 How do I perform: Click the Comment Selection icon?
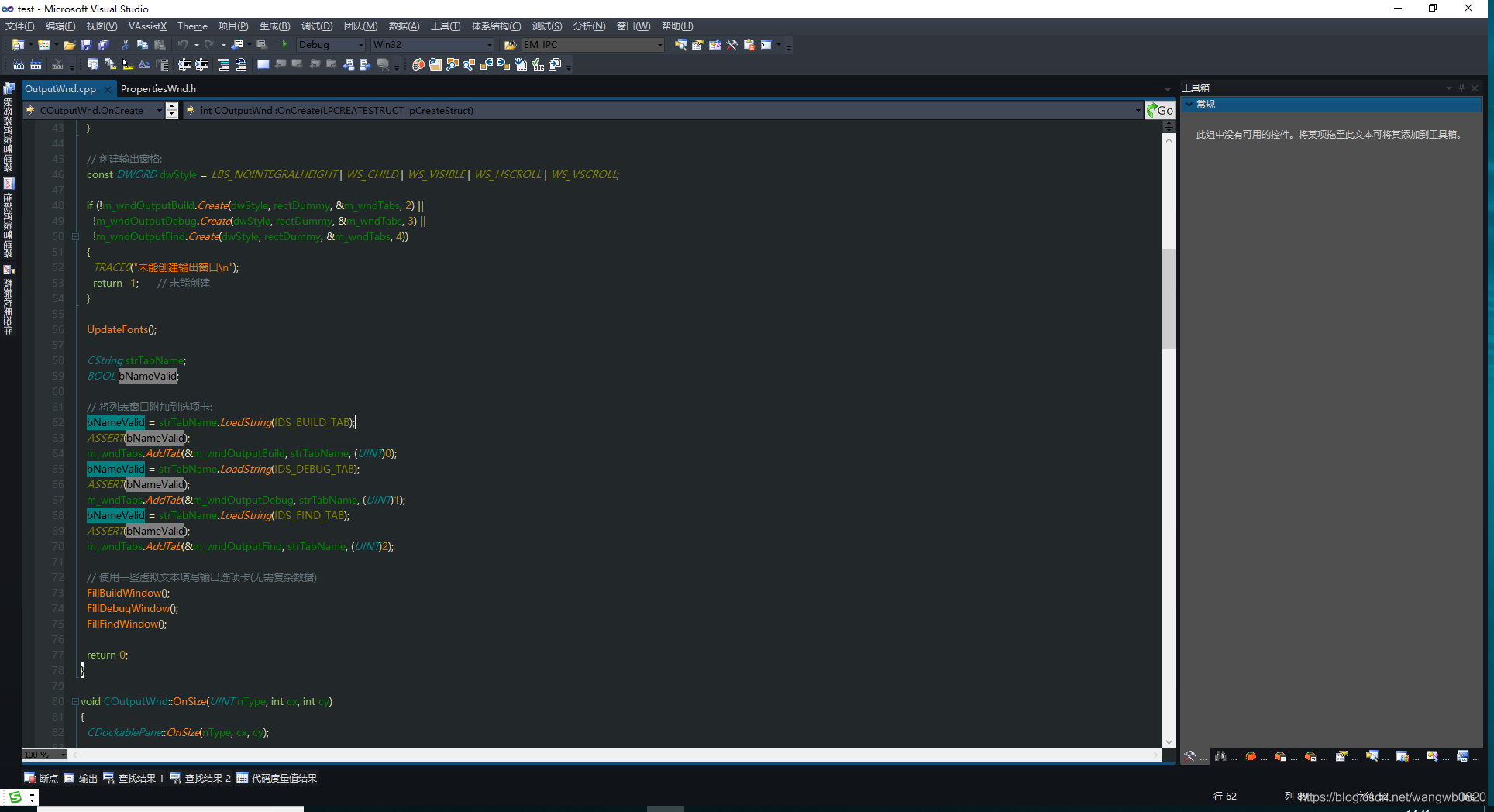(223, 64)
